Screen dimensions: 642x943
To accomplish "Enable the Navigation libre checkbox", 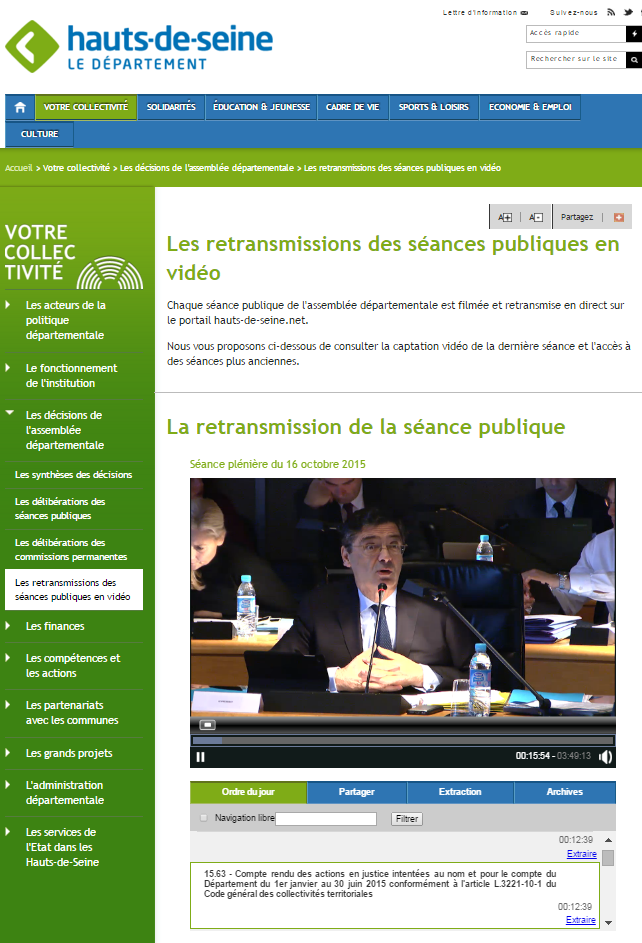I will click(x=204, y=818).
